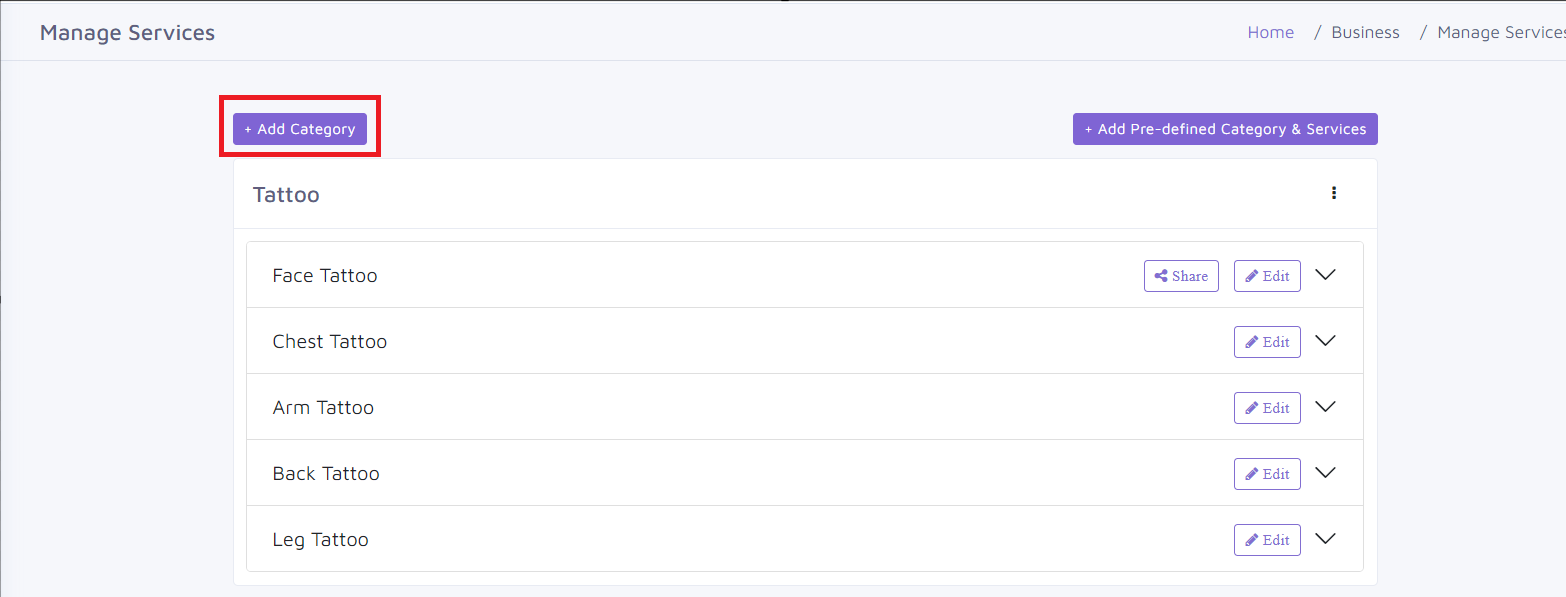Edit the Leg Tattoo service
1566x597 pixels.
coord(1267,540)
